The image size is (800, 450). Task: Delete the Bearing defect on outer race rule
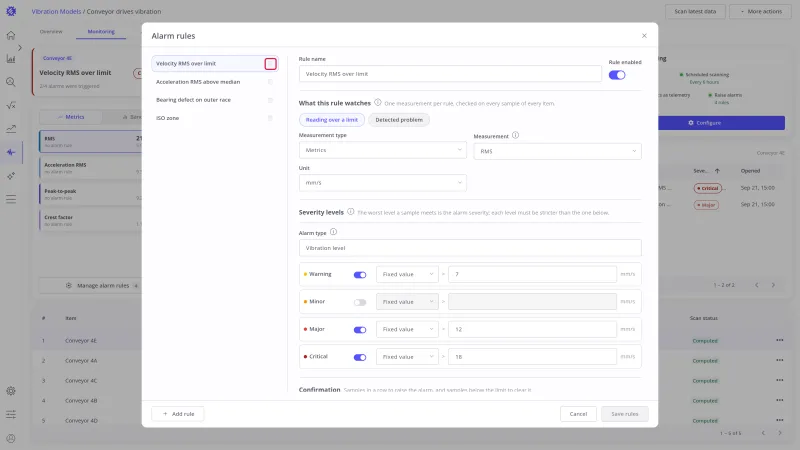270,100
